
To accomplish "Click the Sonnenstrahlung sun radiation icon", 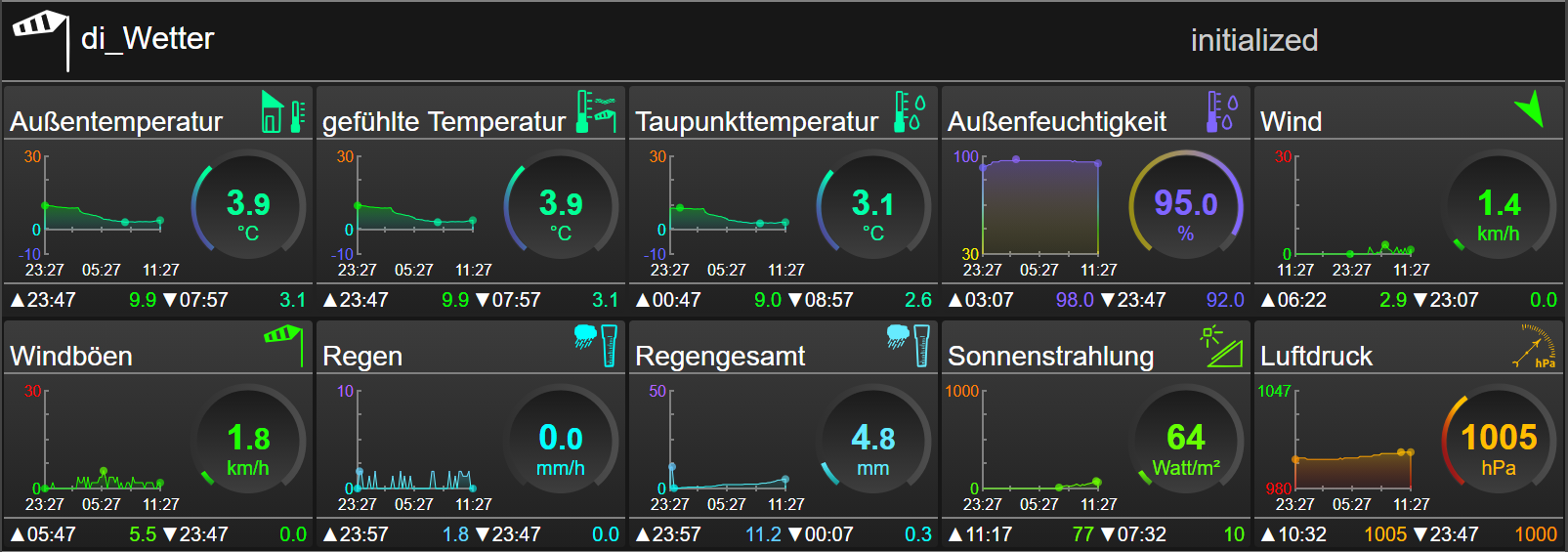I will point(1221,346).
